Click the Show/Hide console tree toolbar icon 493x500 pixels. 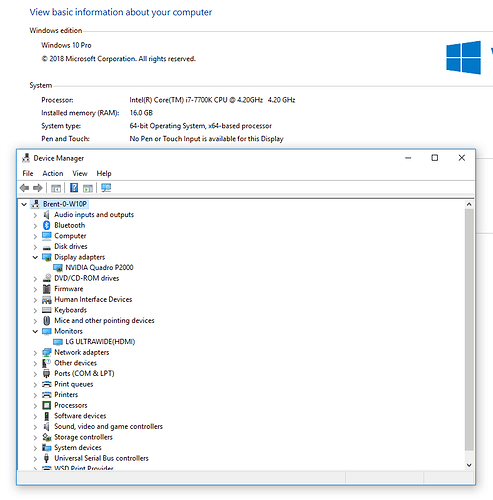click(56, 188)
